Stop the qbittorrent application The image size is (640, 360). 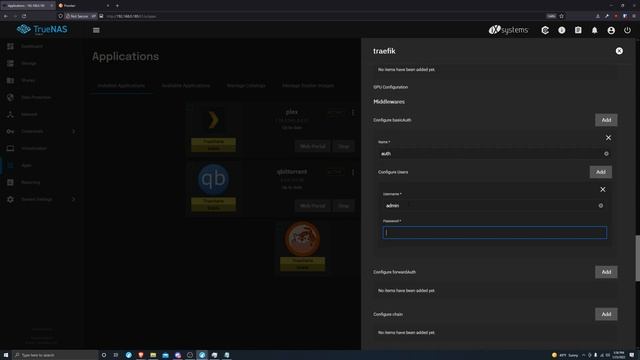click(344, 206)
